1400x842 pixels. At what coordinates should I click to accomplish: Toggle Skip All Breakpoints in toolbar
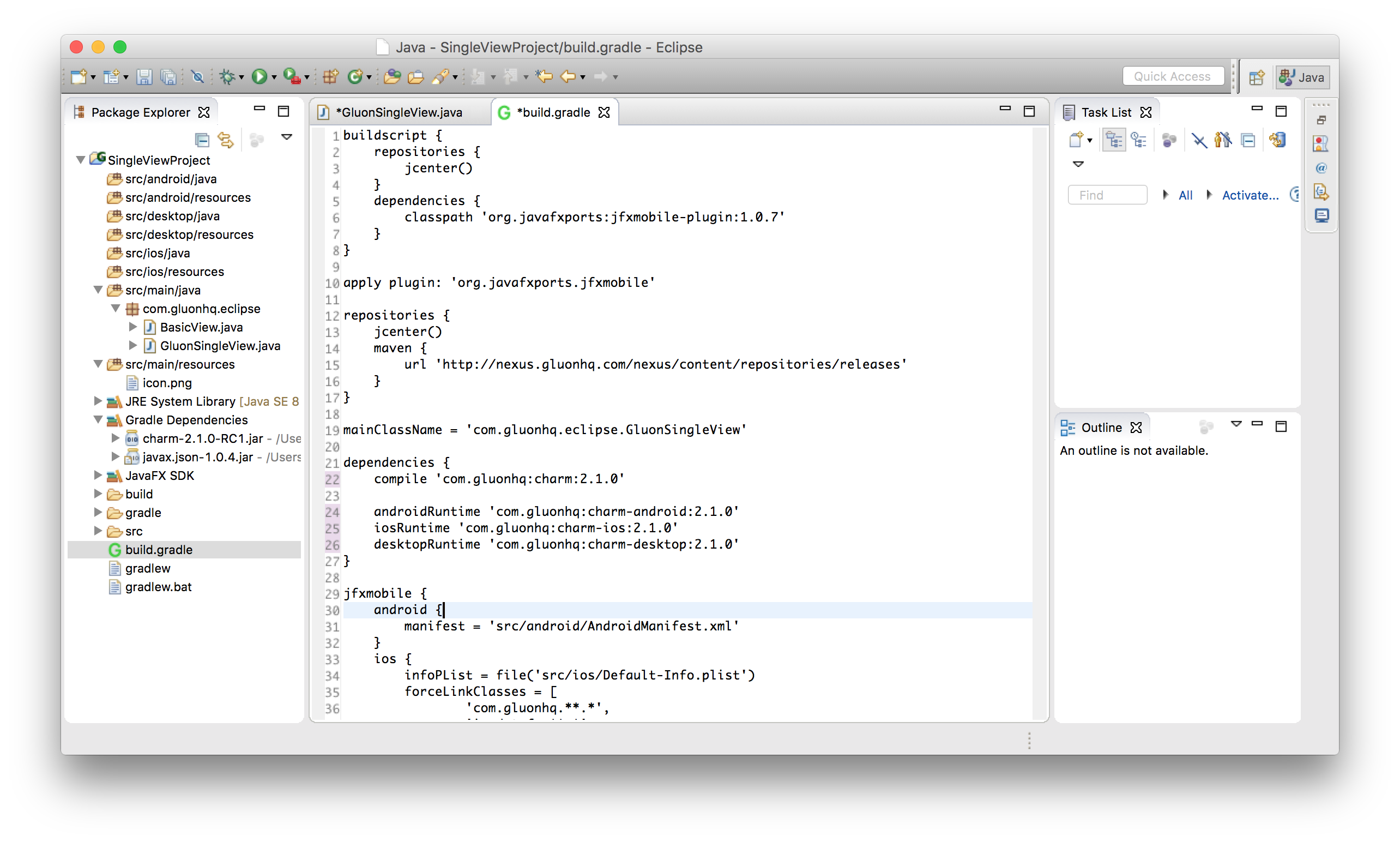click(x=197, y=76)
